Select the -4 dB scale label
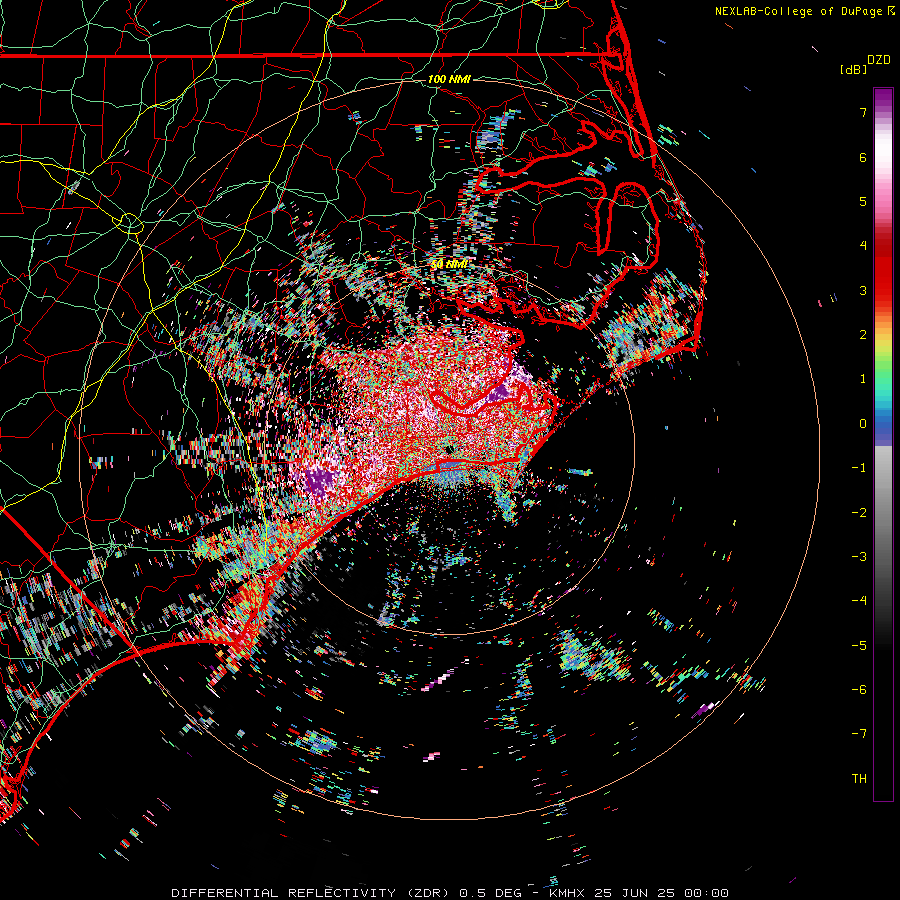This screenshot has height=900, width=900. [x=859, y=600]
